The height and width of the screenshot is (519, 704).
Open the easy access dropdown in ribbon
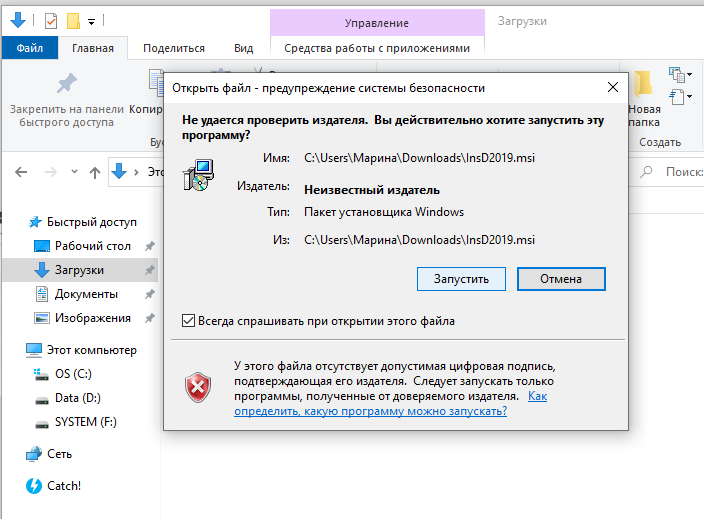click(x=680, y=97)
